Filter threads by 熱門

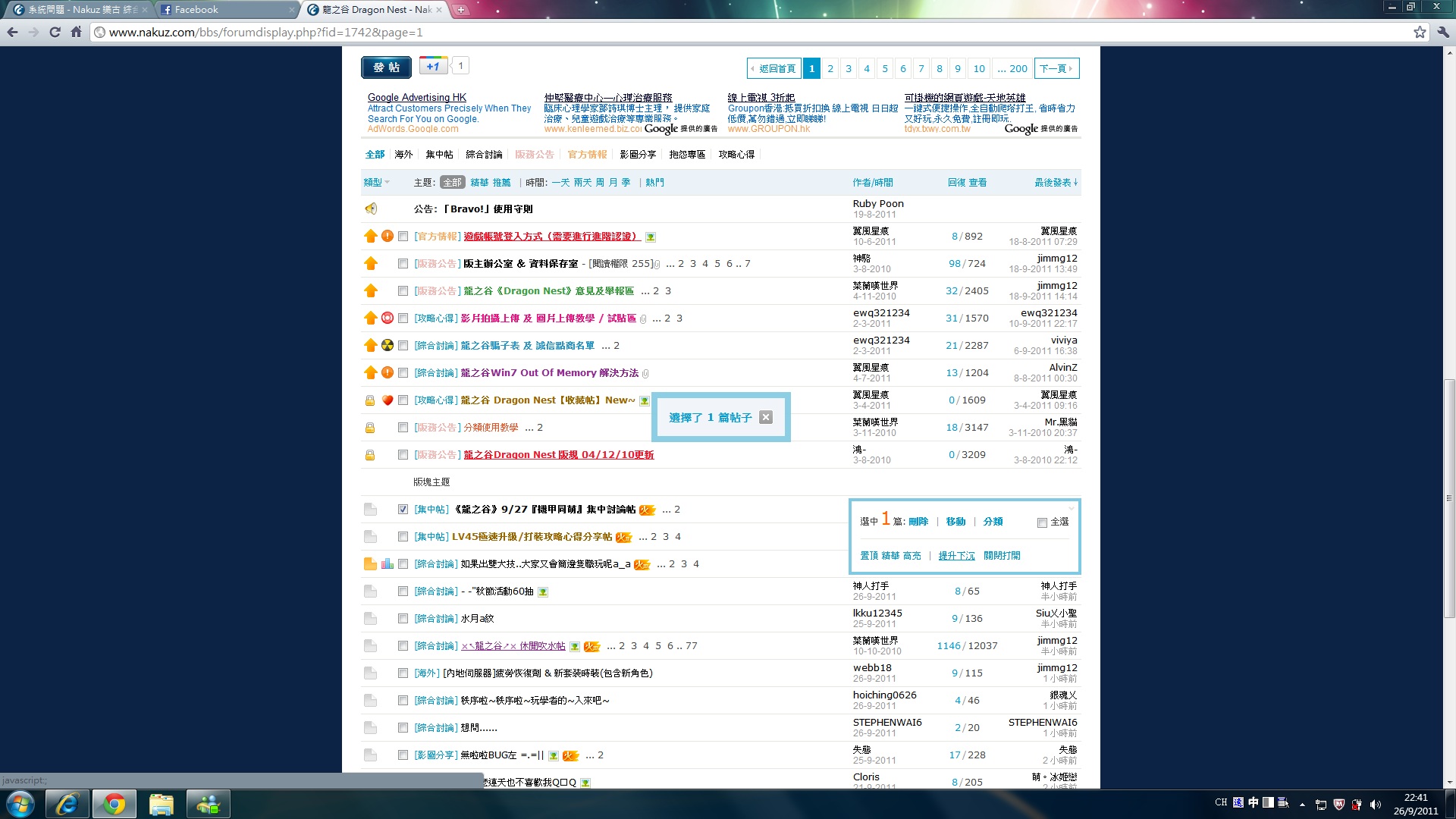[654, 182]
